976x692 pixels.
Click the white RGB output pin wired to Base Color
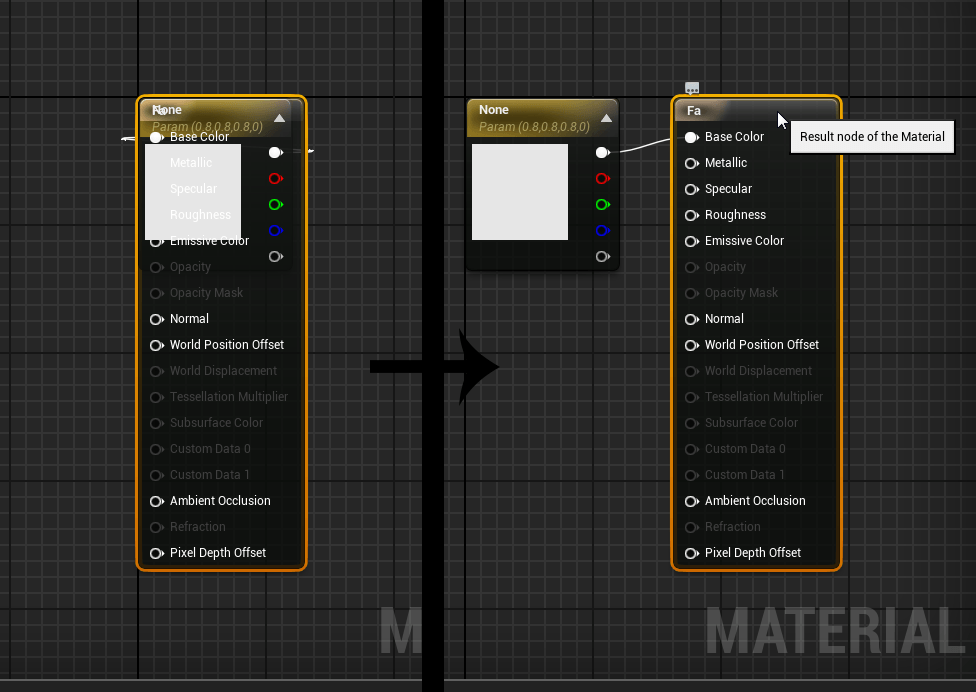[602, 153]
